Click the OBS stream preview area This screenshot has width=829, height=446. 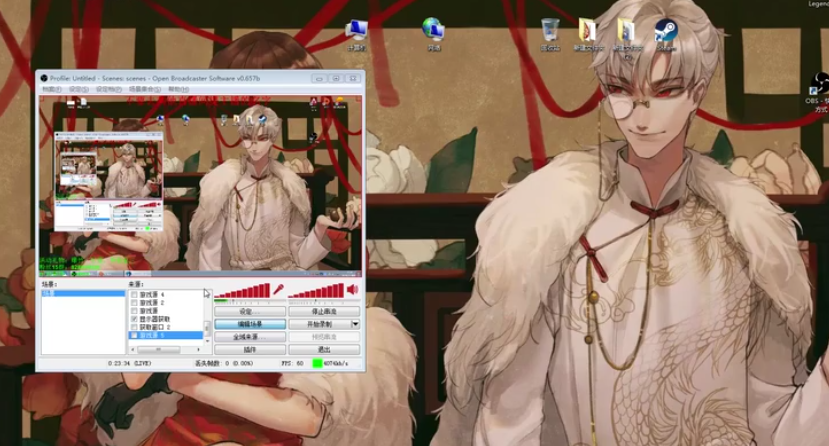[x=200, y=186]
